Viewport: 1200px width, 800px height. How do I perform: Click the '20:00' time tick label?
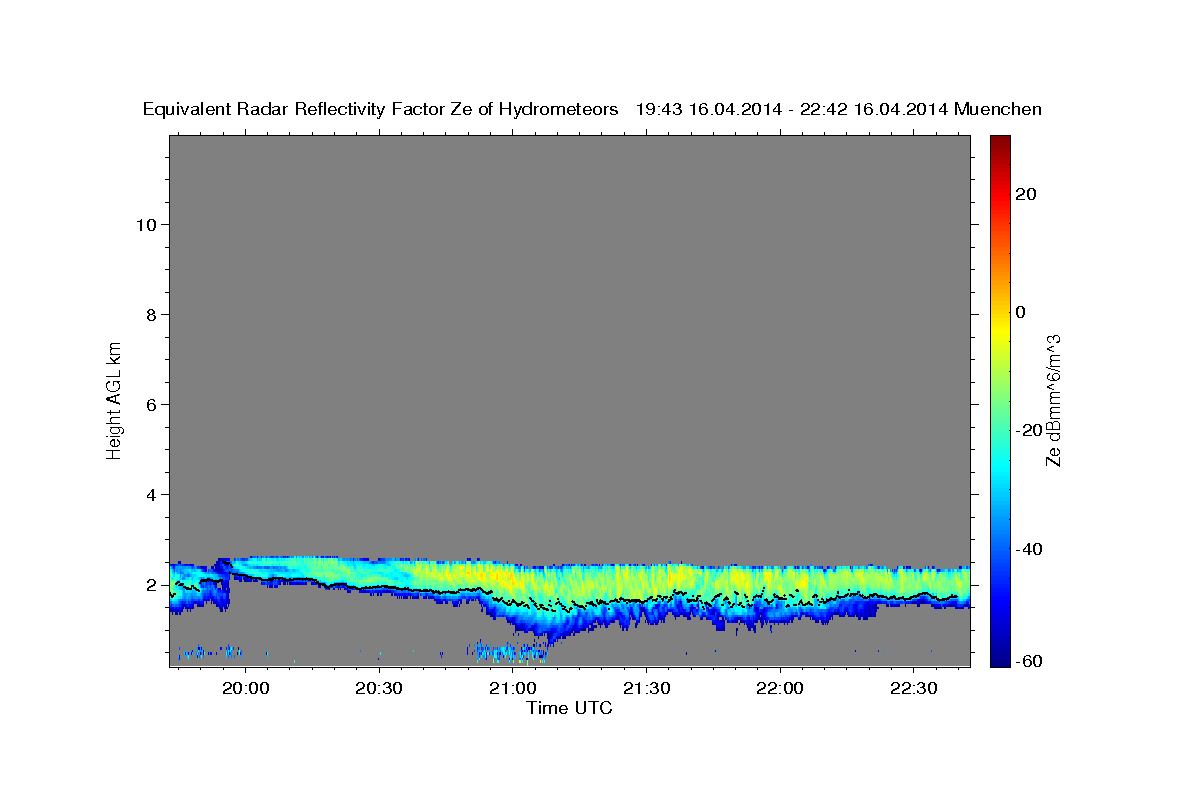tap(246, 688)
